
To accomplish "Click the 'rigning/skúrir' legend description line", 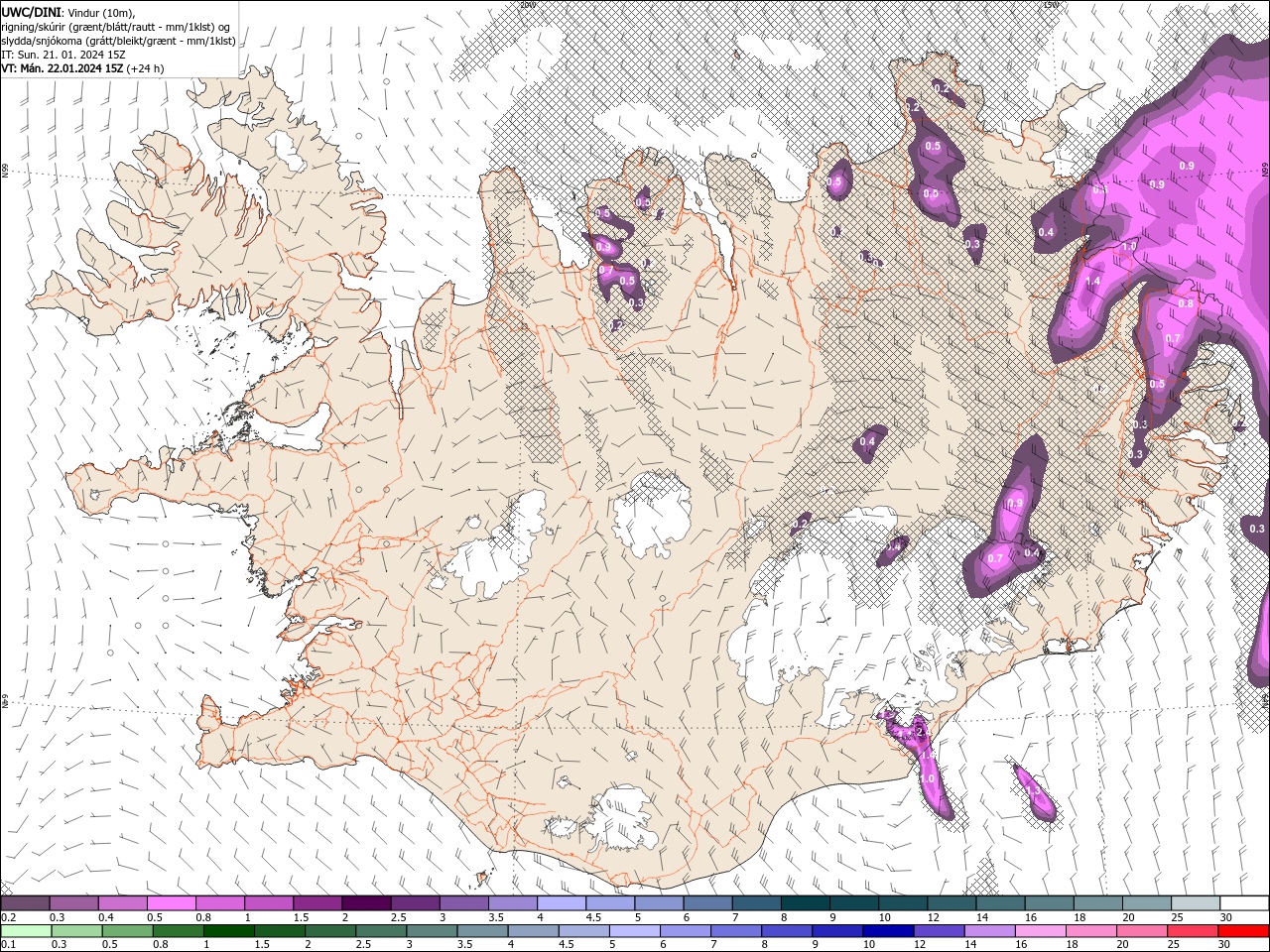I will point(116,27).
